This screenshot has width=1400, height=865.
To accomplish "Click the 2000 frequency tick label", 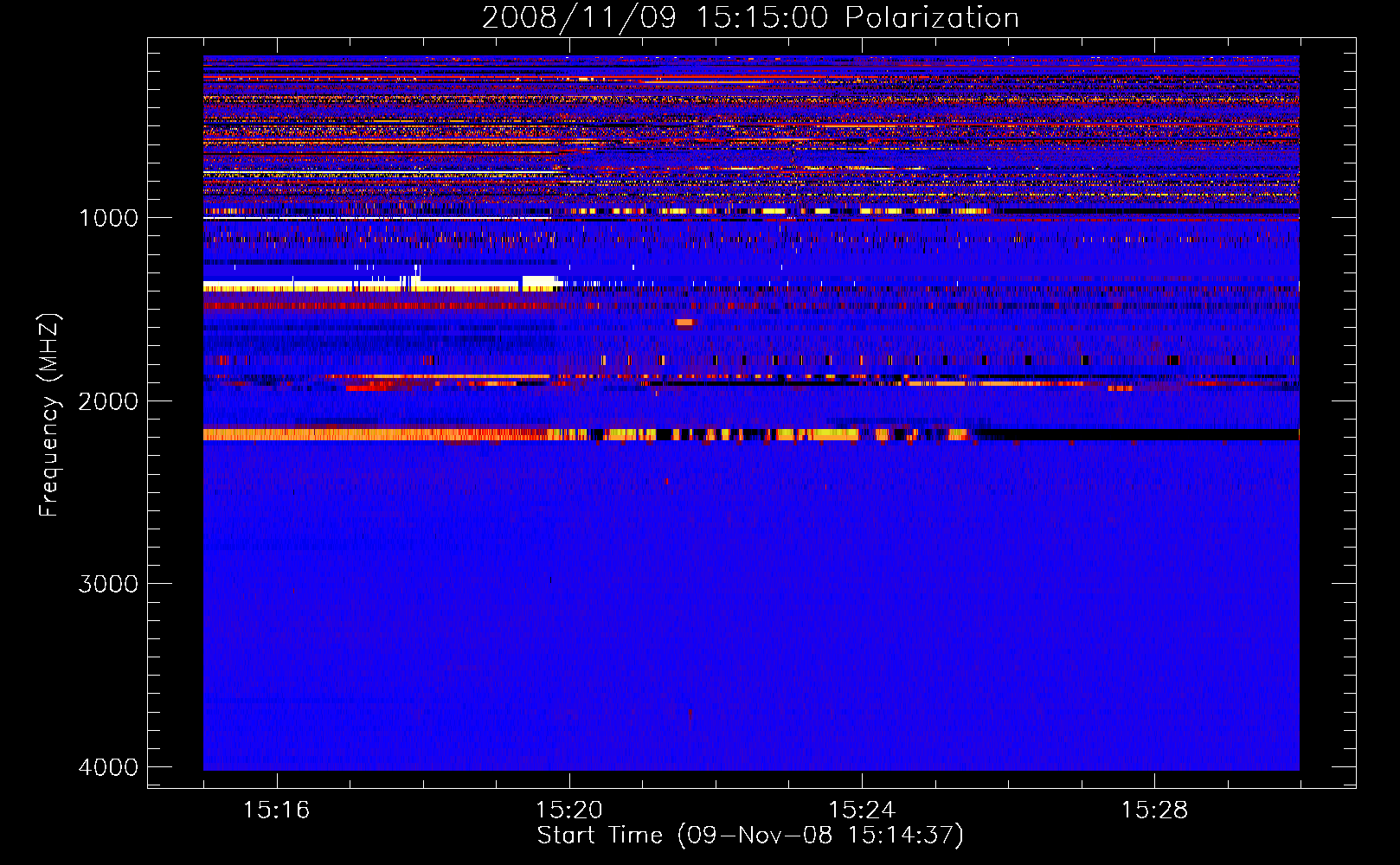I will [108, 401].
